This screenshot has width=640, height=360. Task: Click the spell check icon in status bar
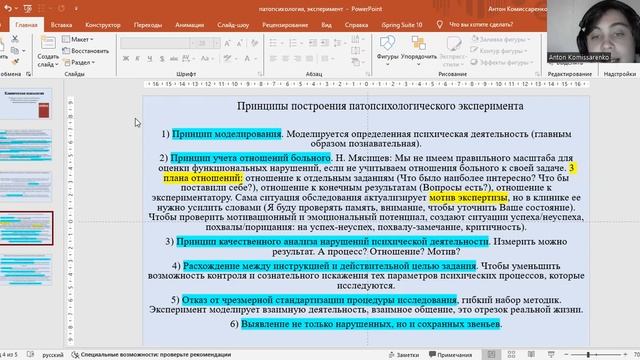pyautogui.click(x=30, y=354)
